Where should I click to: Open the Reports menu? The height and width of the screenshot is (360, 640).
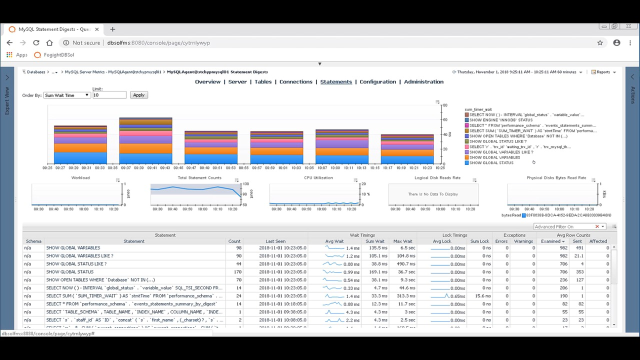(x=603, y=72)
